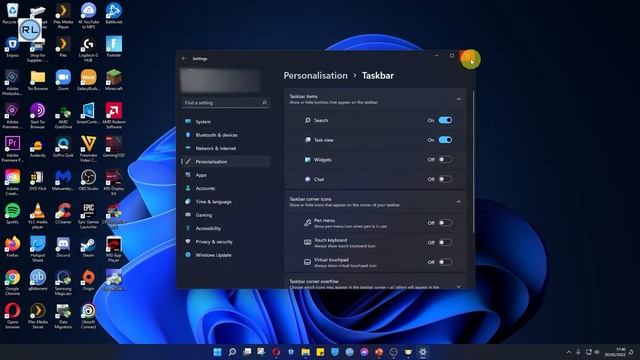Open taskbar Search magnifier icon
Viewport: 640px width, 360px height.
[x=232, y=352]
